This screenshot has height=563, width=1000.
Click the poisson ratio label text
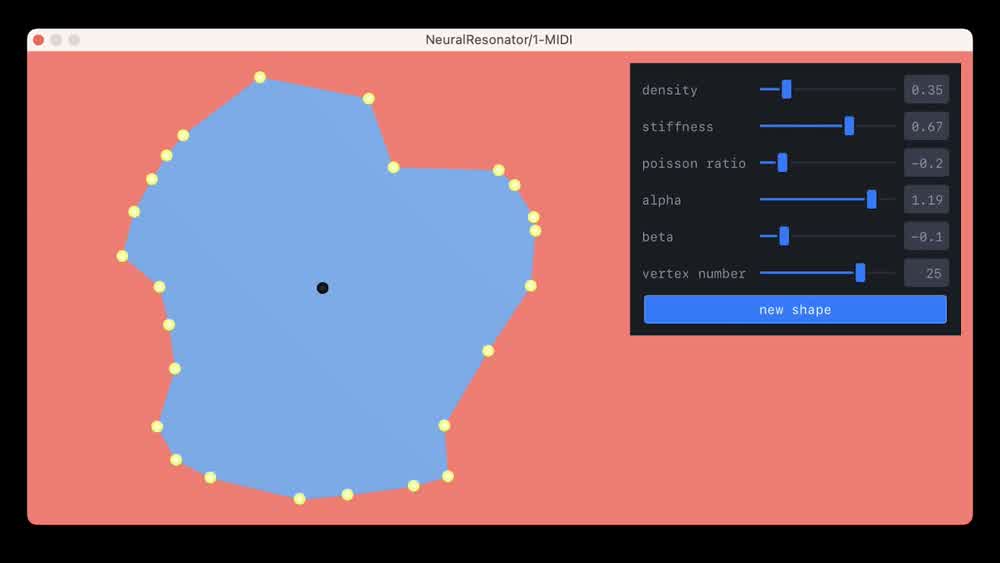[694, 163]
